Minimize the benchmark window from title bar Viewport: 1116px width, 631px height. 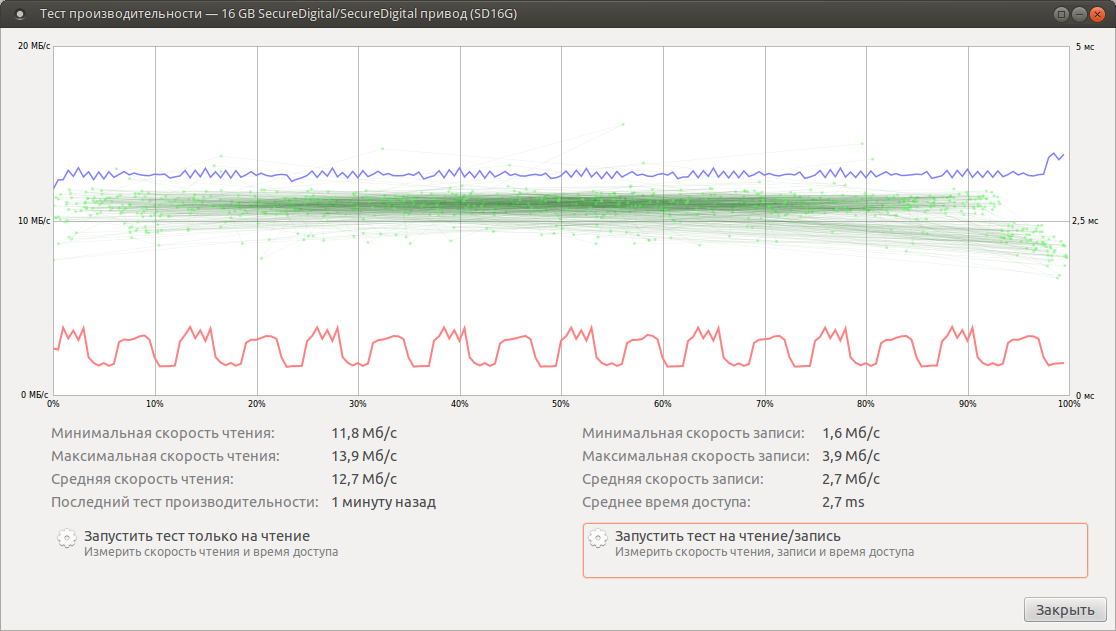point(1079,14)
